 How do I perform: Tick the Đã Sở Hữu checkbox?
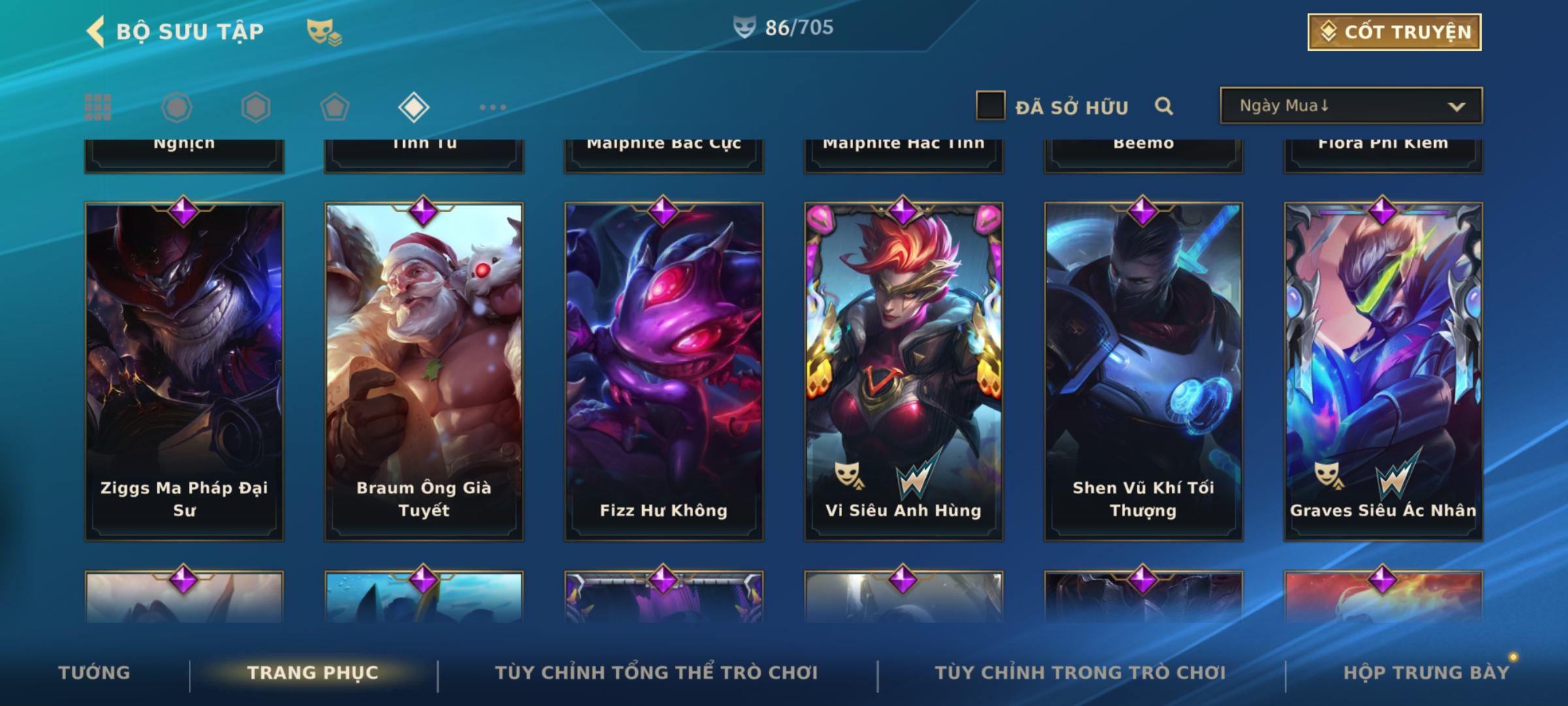click(990, 106)
